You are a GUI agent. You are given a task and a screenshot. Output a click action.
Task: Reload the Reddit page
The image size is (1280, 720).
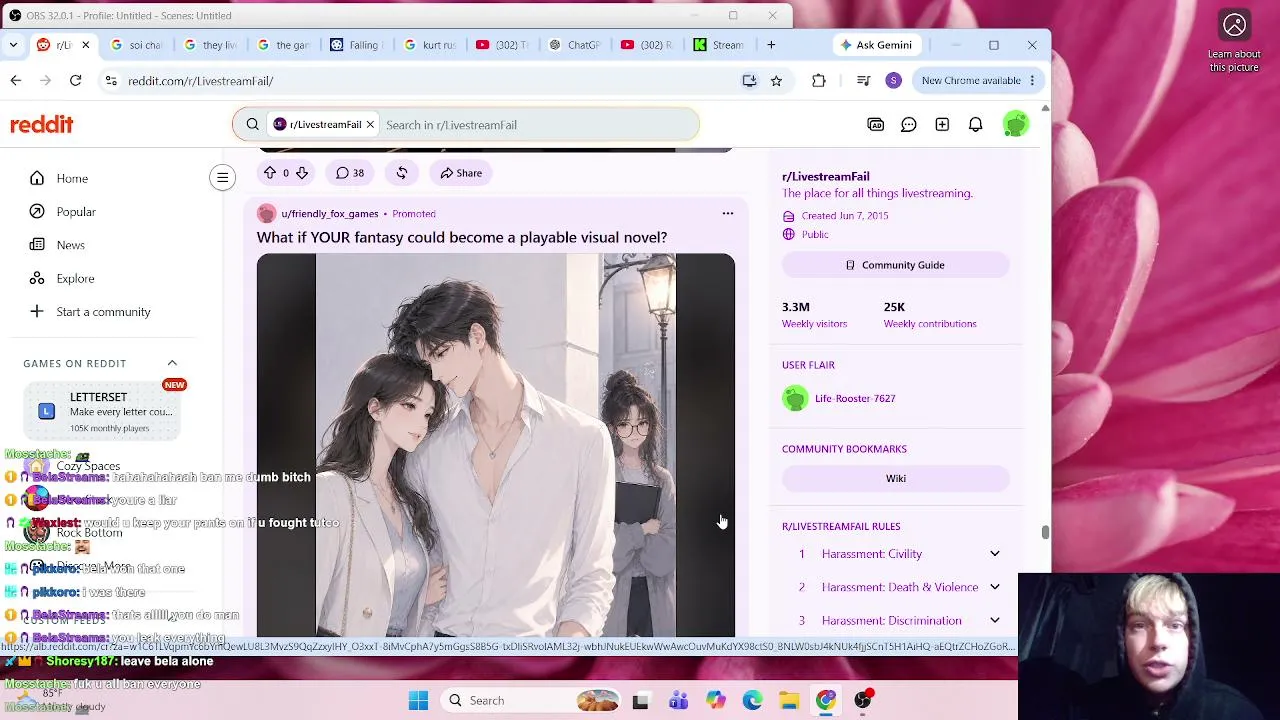click(75, 81)
